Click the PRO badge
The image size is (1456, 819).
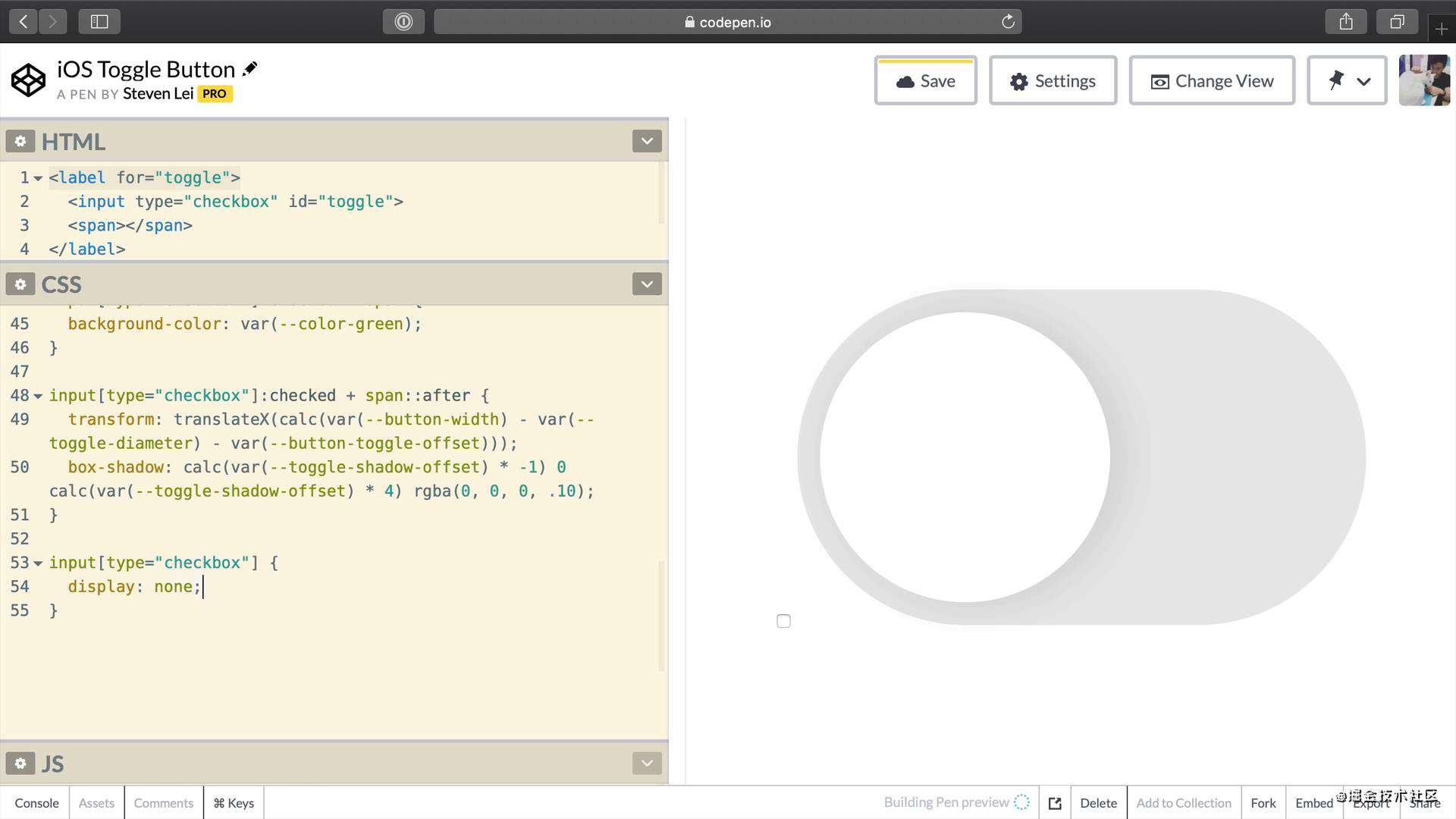[x=215, y=93]
